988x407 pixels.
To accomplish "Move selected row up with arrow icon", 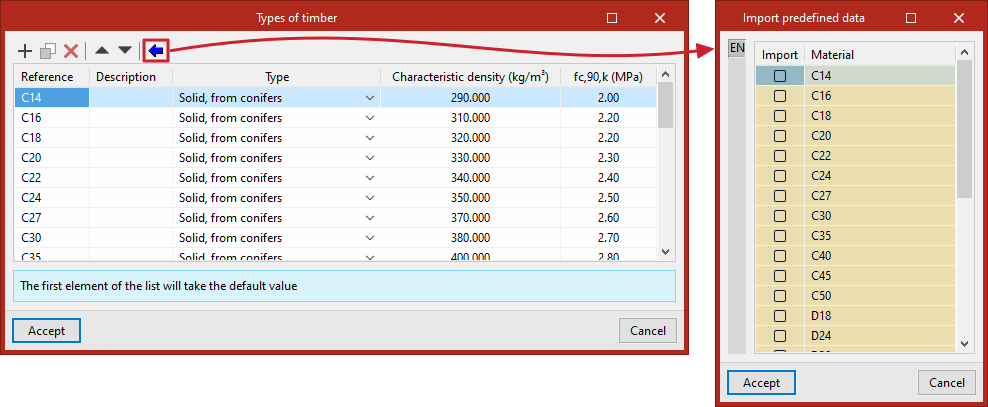I will pos(102,50).
